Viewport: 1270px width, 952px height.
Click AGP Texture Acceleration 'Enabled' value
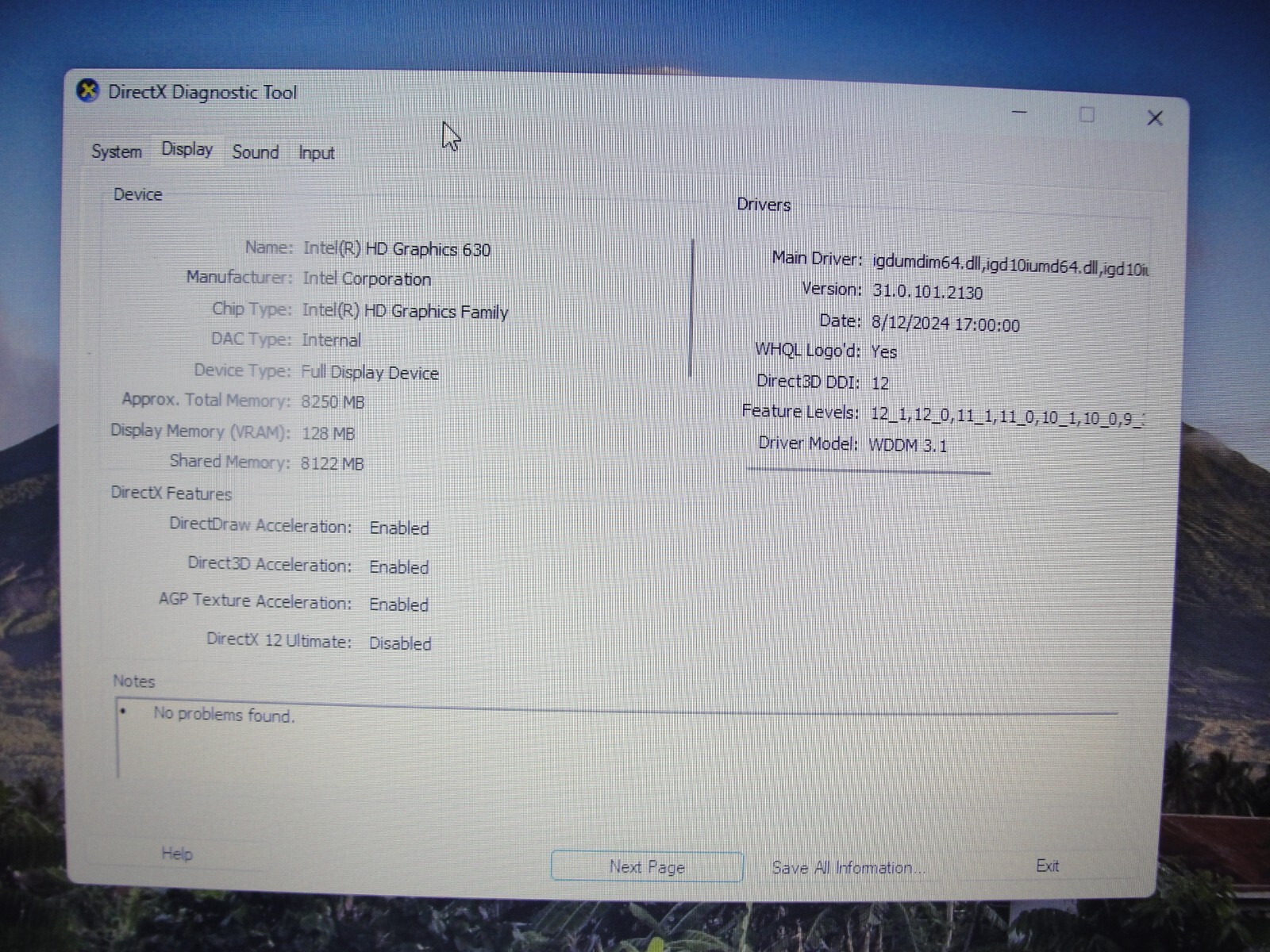pyautogui.click(x=398, y=605)
